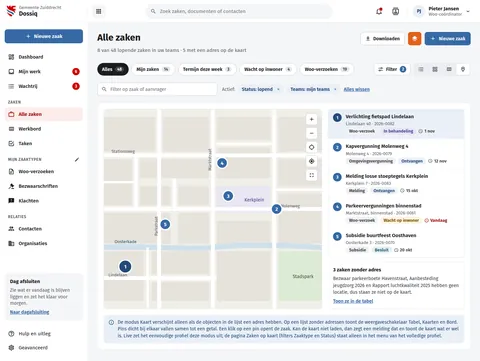Screen dimensions: 480x361
Task: Open Hulp en uitleg
Action: 44,334
